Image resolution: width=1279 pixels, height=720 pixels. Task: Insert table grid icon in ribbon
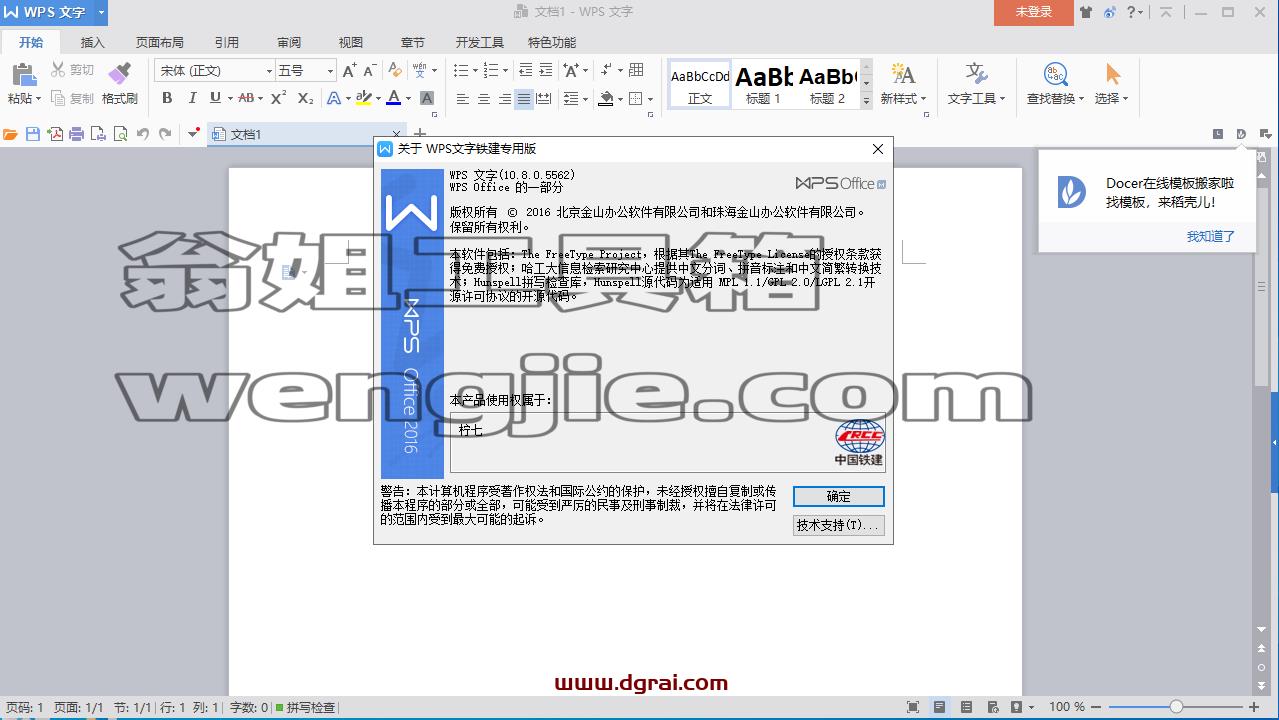point(636,70)
